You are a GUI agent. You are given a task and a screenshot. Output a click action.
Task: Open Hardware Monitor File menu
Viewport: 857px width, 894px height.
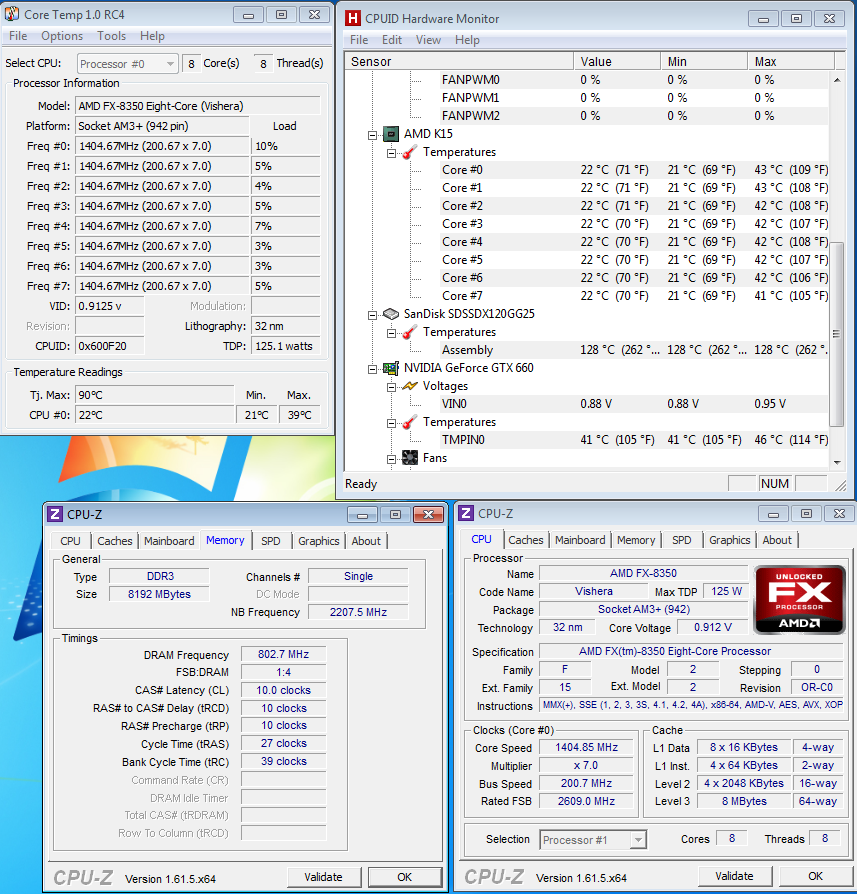pyautogui.click(x=359, y=40)
